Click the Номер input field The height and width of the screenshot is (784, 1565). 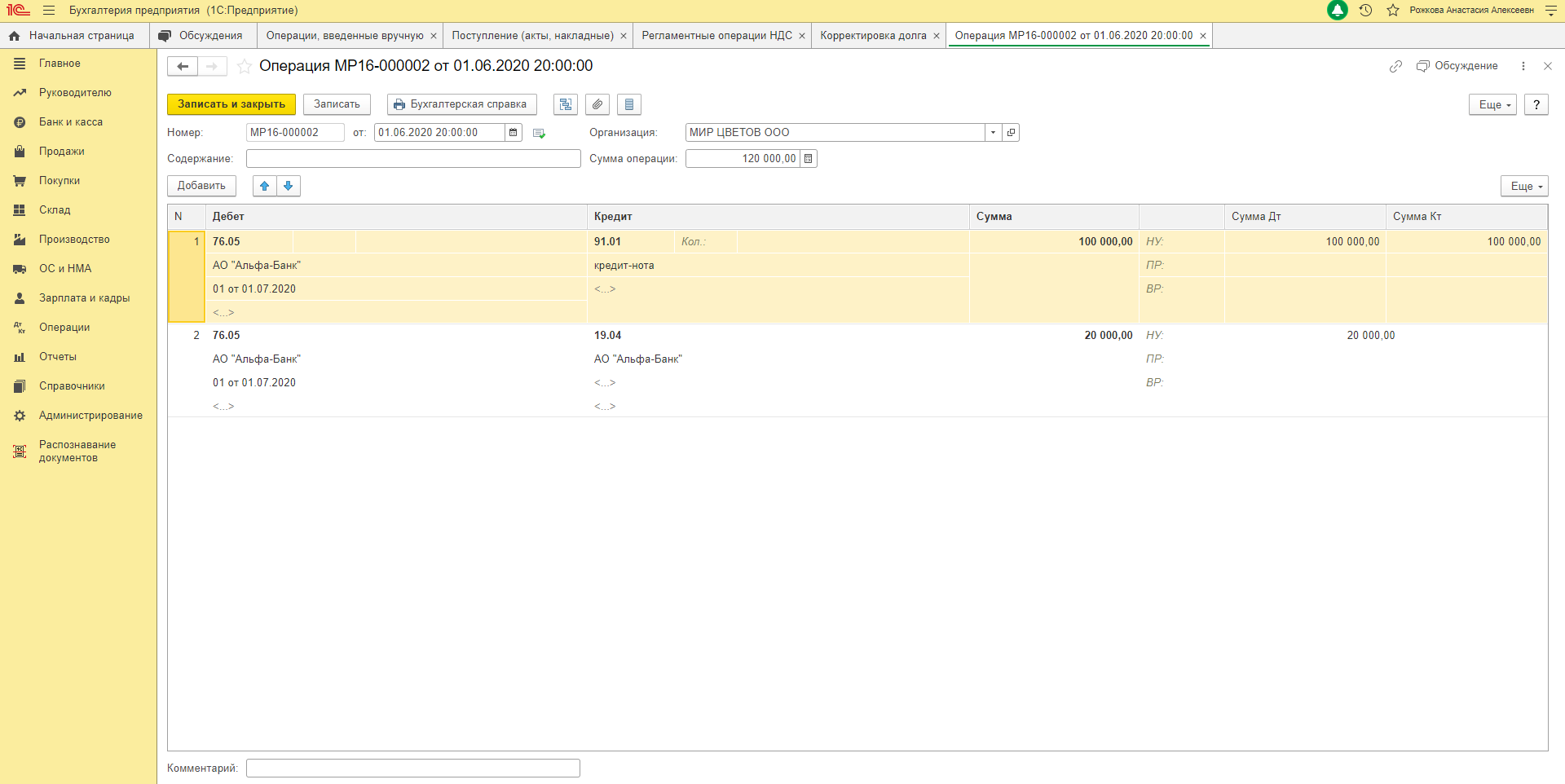coord(295,133)
